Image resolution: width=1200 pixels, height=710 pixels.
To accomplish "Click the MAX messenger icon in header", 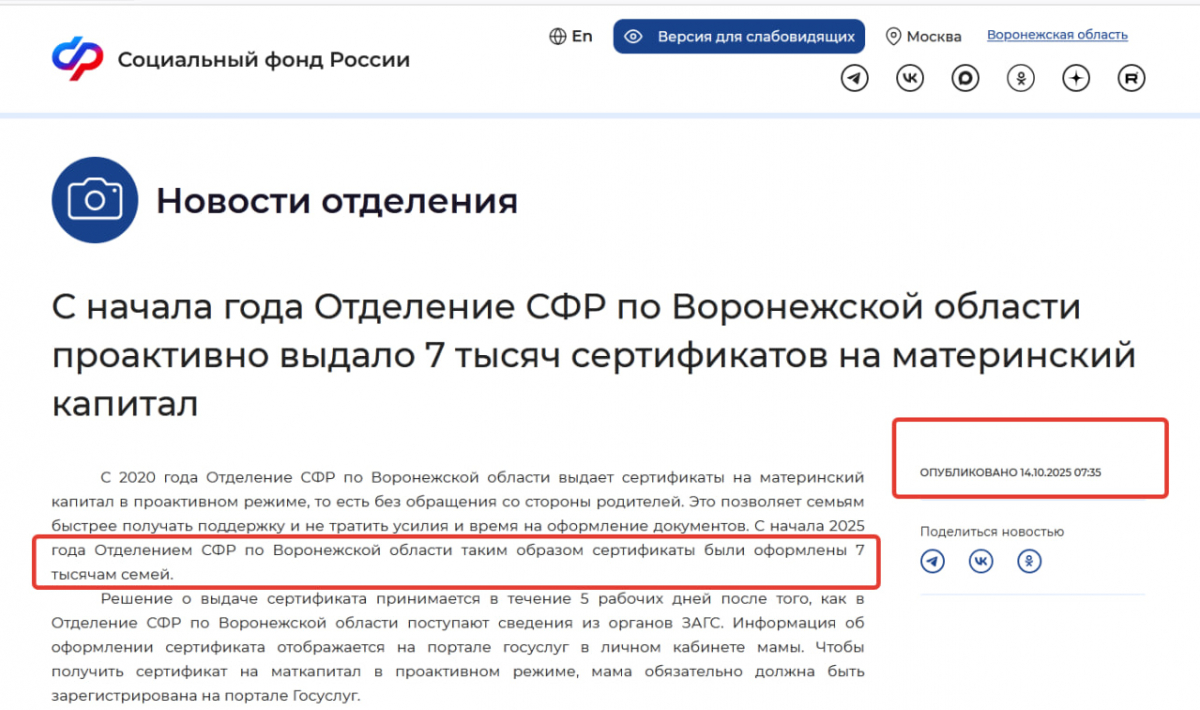I will pyautogui.click(x=965, y=79).
